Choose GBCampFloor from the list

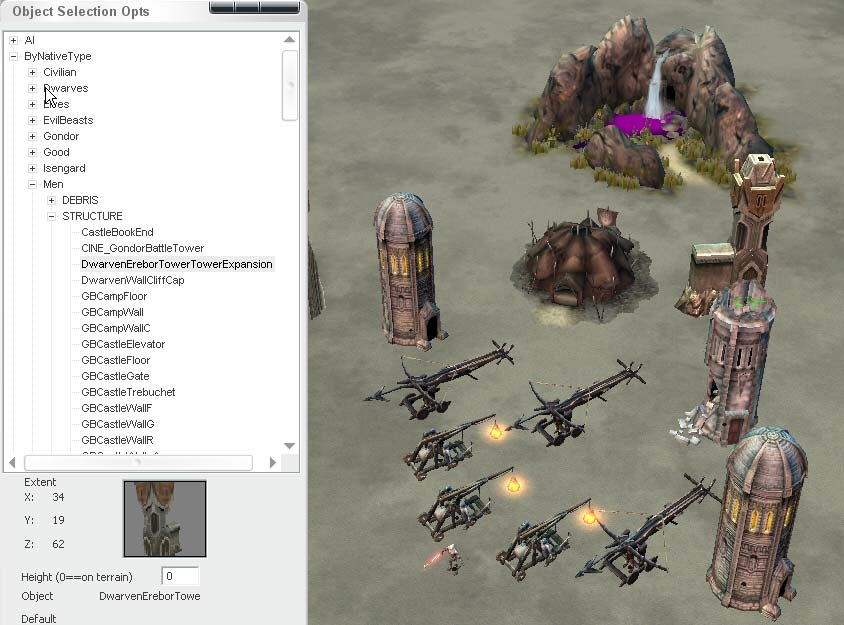click(x=114, y=296)
